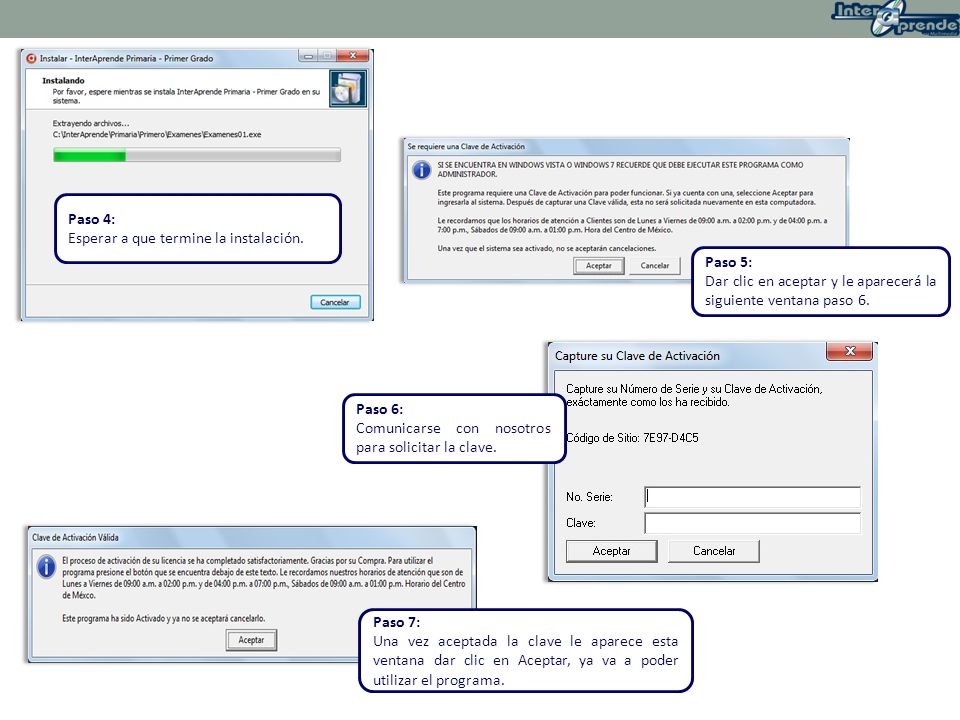The height and width of the screenshot is (720, 960).
Task: Click the Examenes01.exe file path text
Action: pyautogui.click(x=157, y=134)
